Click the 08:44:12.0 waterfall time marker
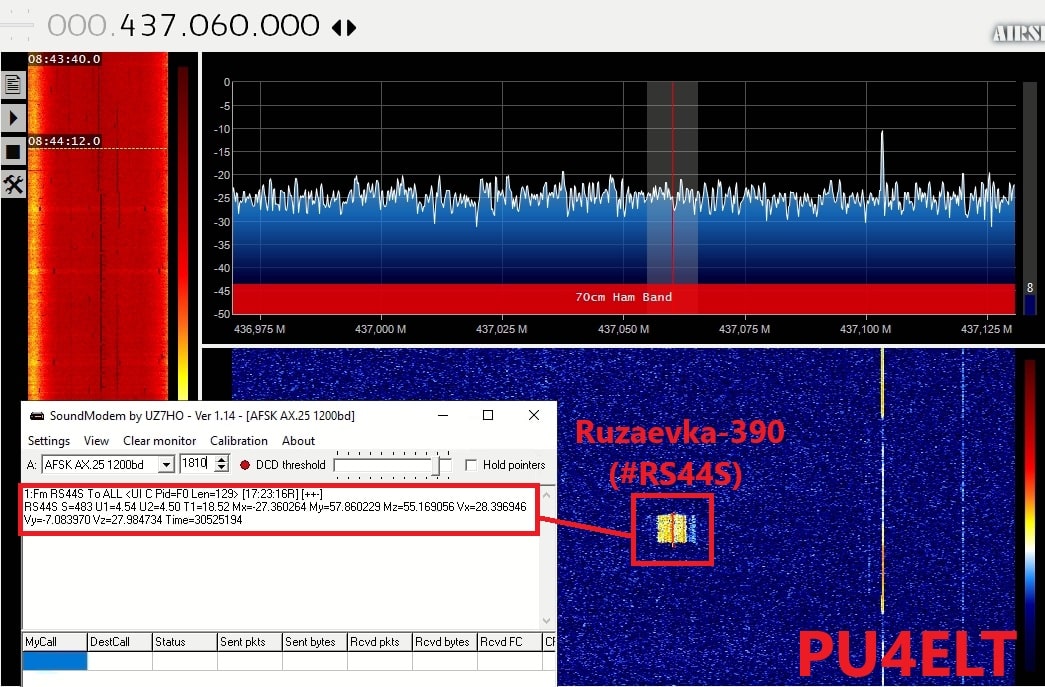Viewport: 1045px width, 687px height. point(65,141)
